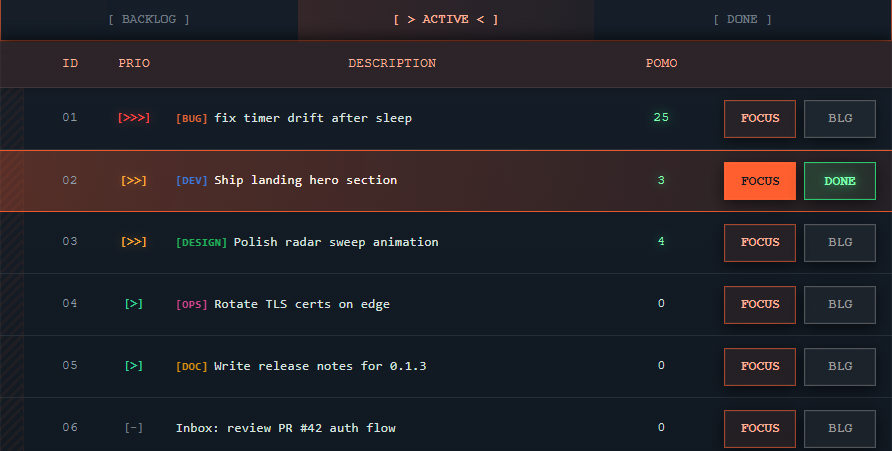This screenshot has width=892, height=451.
Task: Select 'fix timer drift after sleep' description
Action: coord(313,118)
